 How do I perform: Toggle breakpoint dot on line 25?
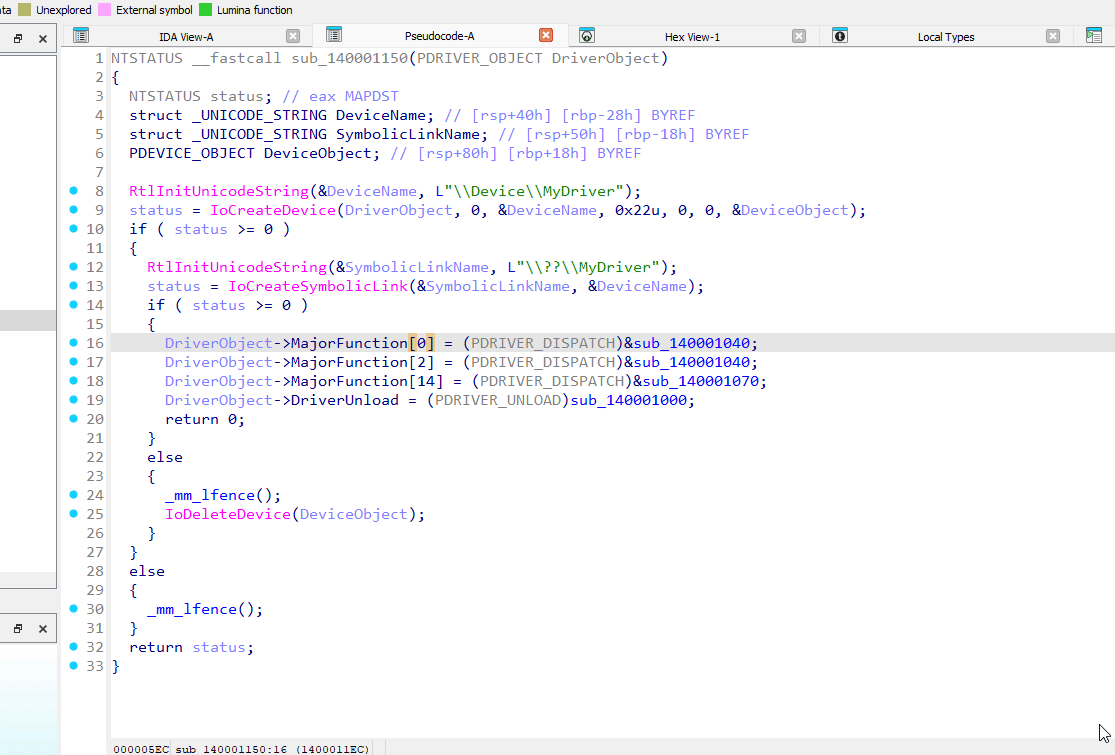click(x=73, y=513)
